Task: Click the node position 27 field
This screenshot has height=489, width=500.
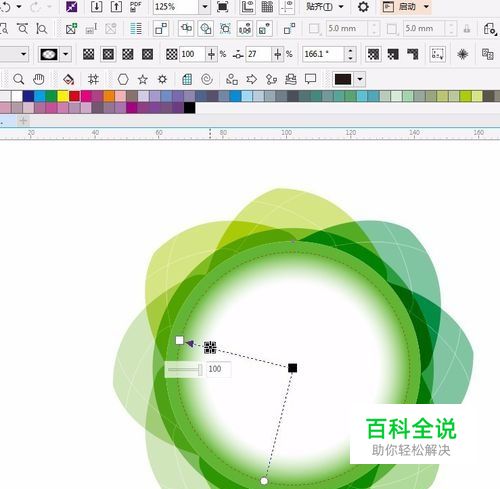Action: coord(259,54)
